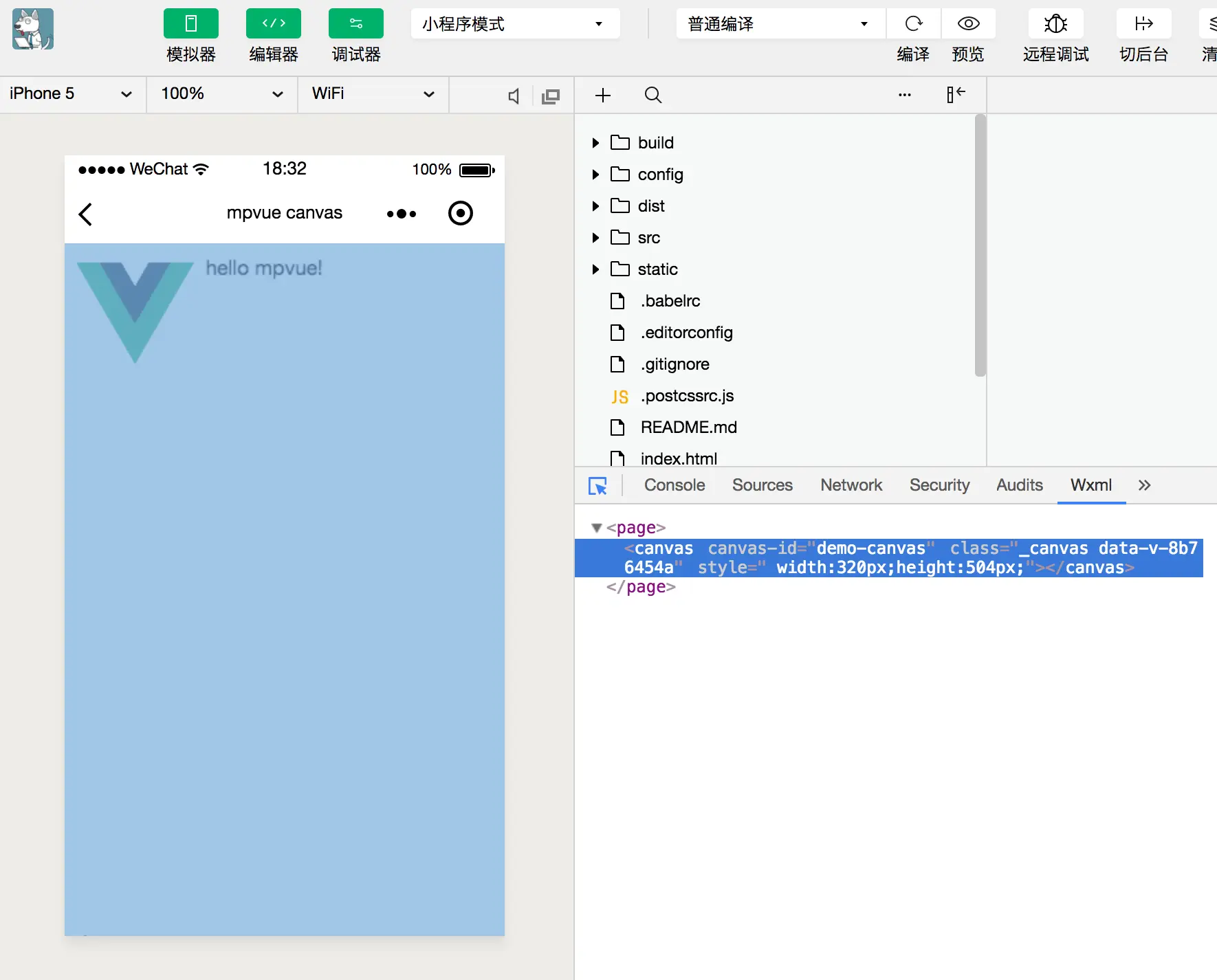Expand the build folder

(595, 143)
